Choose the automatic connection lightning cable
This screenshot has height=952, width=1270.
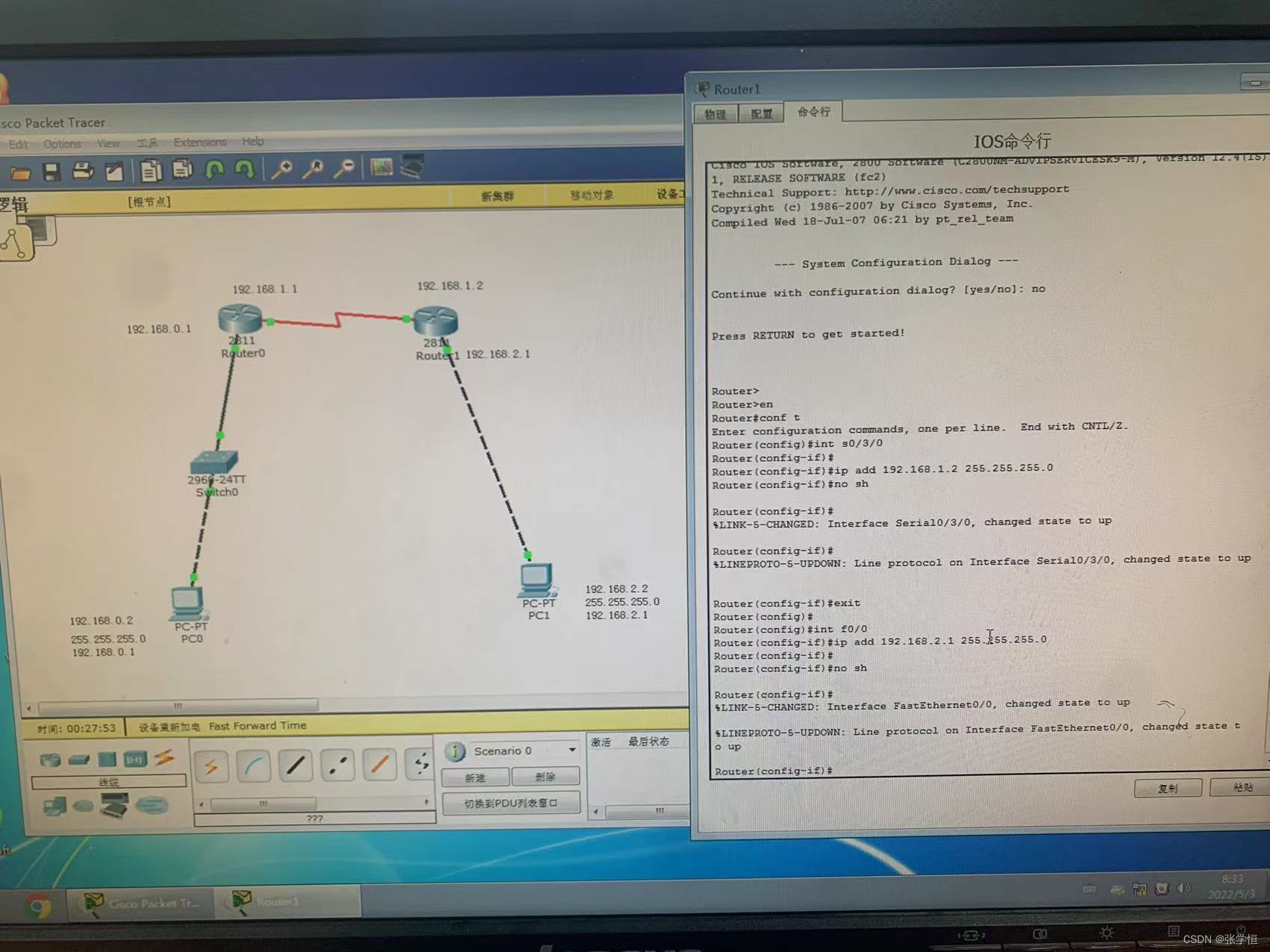pos(212,765)
